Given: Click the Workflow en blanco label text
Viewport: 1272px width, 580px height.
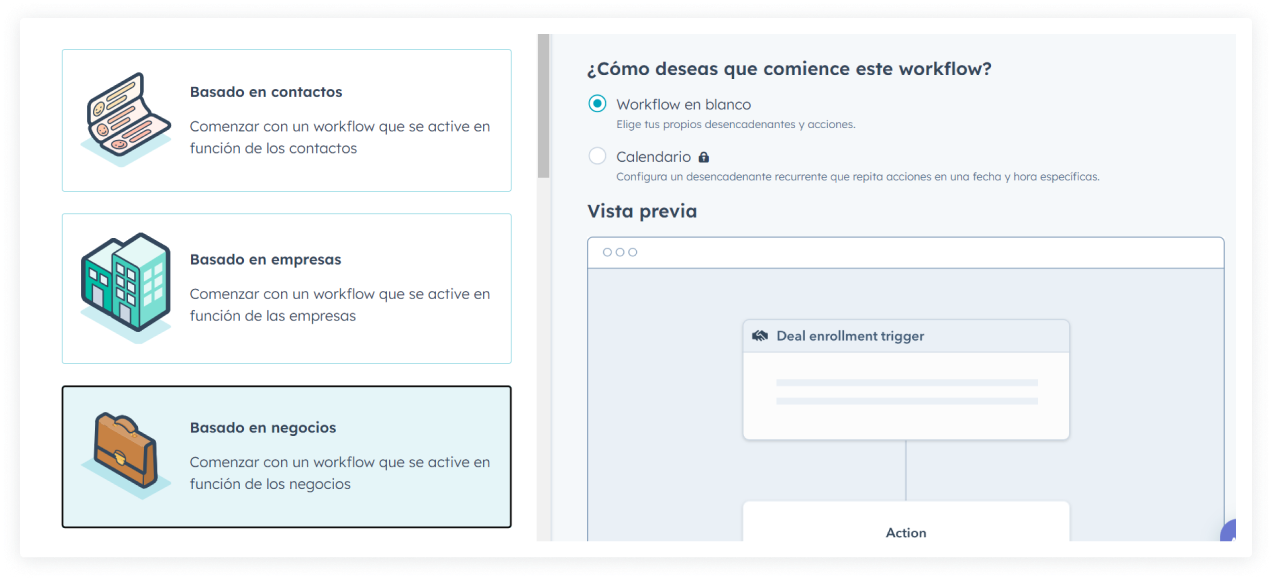Looking at the screenshot, I should [x=683, y=104].
